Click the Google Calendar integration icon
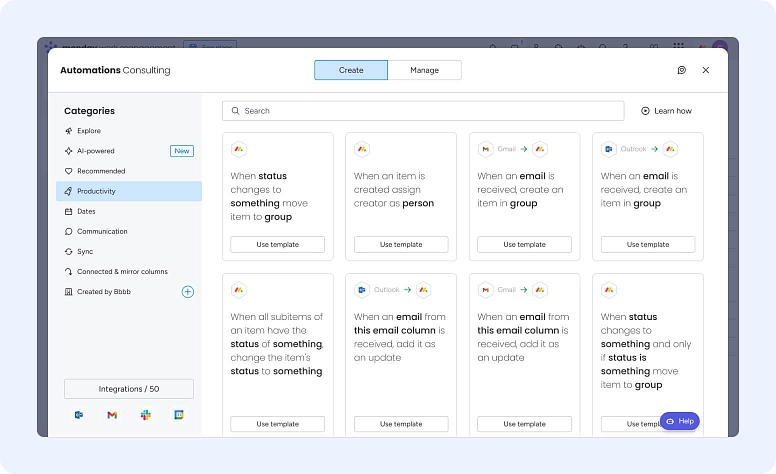Screen dimensions: 776x474 (x=179, y=414)
